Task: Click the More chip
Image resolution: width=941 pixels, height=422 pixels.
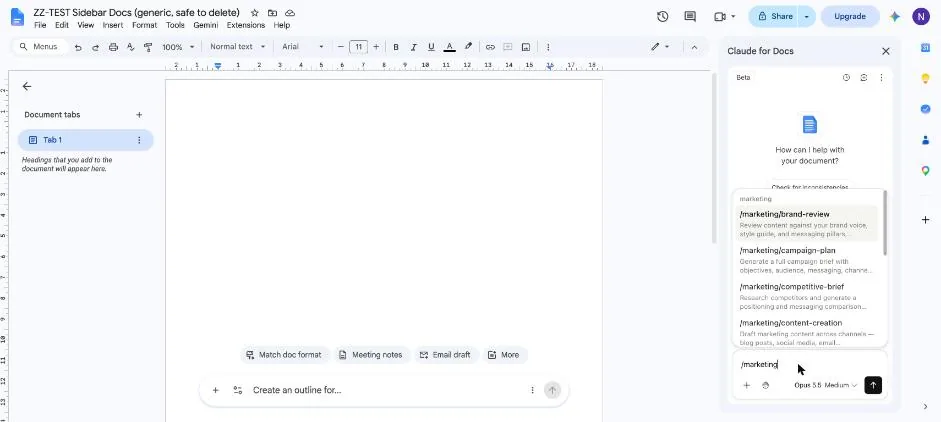Action: pos(505,355)
